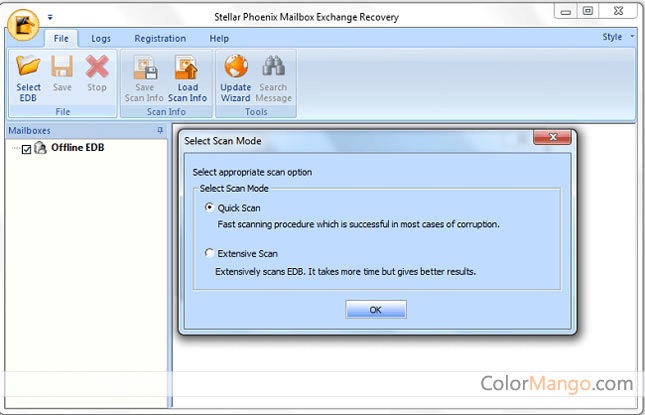Image resolution: width=645 pixels, height=415 pixels.
Task: Minimize the main application window
Action: (566, 12)
